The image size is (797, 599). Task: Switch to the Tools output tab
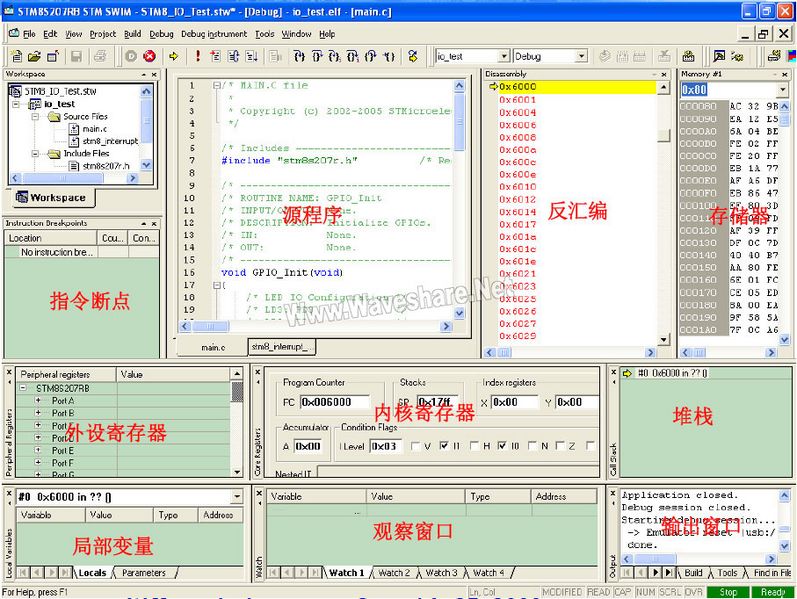727,573
